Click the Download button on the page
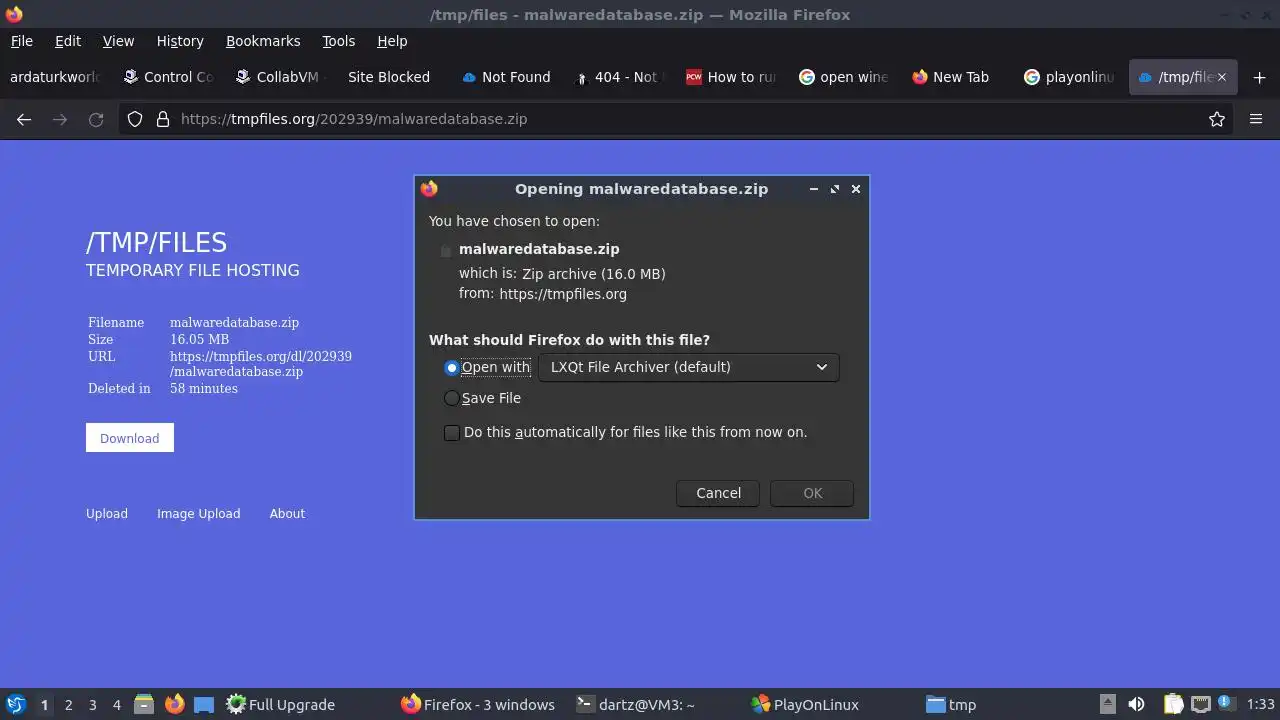The width and height of the screenshot is (1280, 720). point(130,438)
